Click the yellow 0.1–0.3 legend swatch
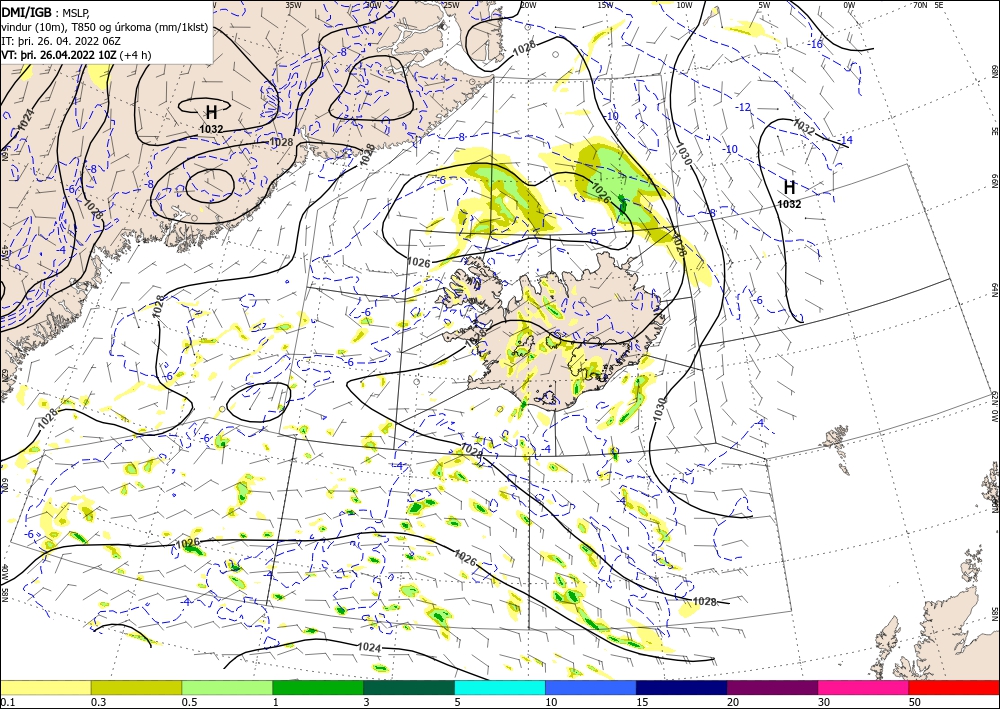This screenshot has height=709, width=1000. pyautogui.click(x=45, y=687)
